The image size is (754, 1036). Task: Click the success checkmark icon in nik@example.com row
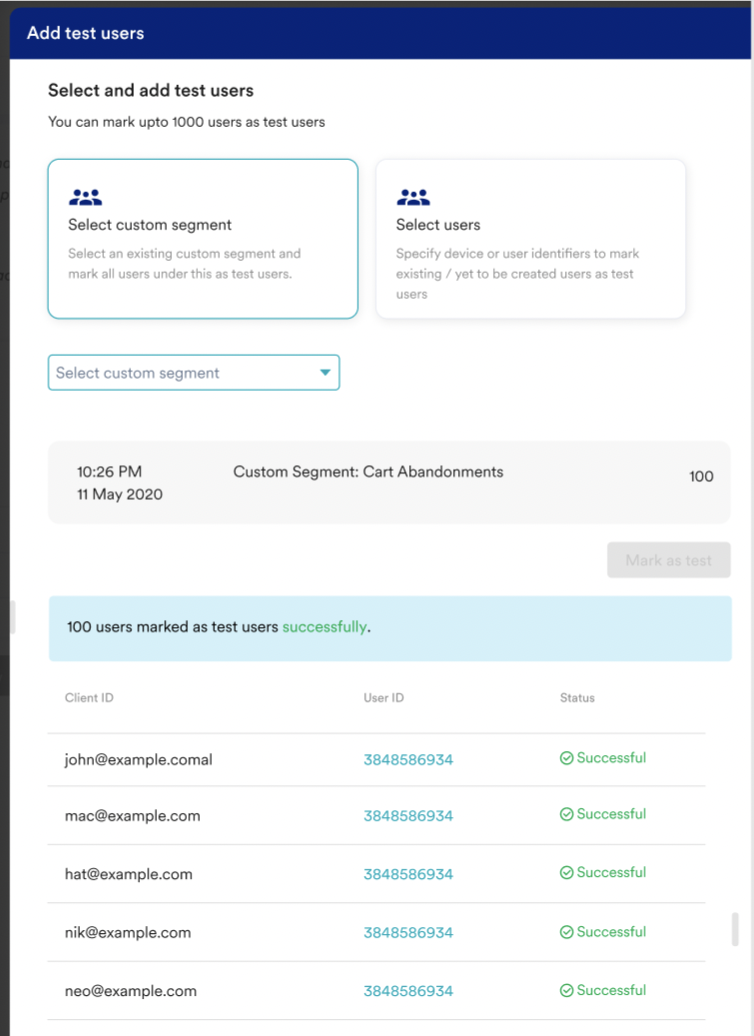pos(566,932)
